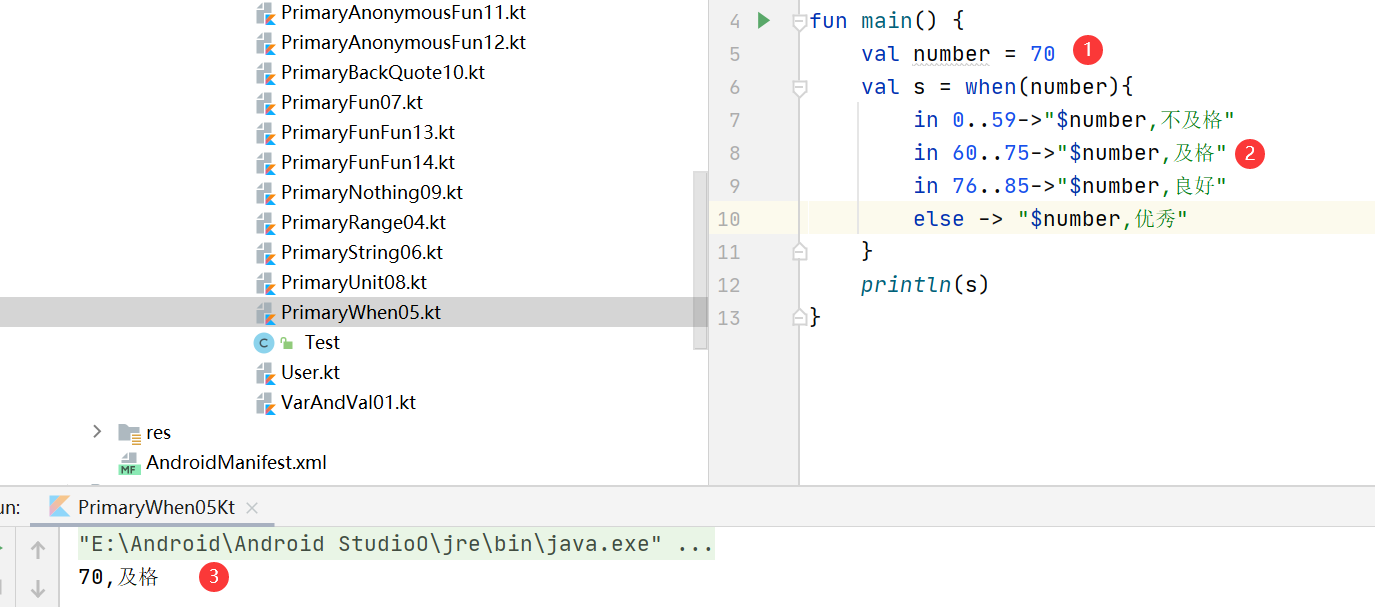The height and width of the screenshot is (607, 1375).
Task: Select PrimaryFunFun13.kt in tree
Action: 368,132
